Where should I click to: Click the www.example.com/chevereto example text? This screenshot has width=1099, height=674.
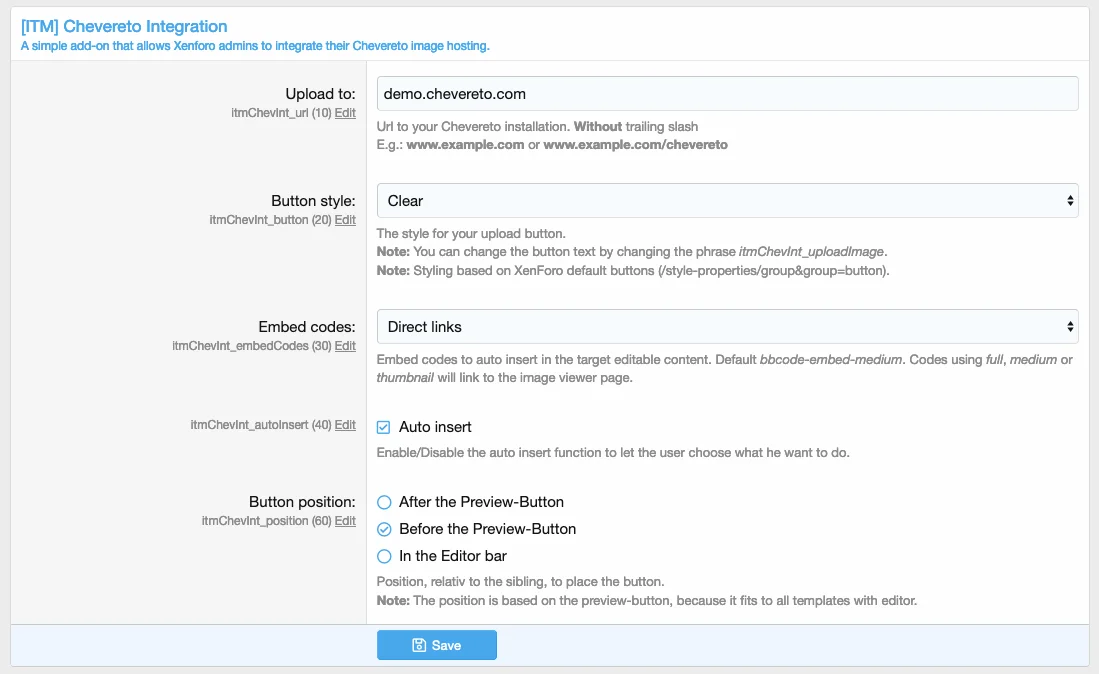[x=635, y=145]
